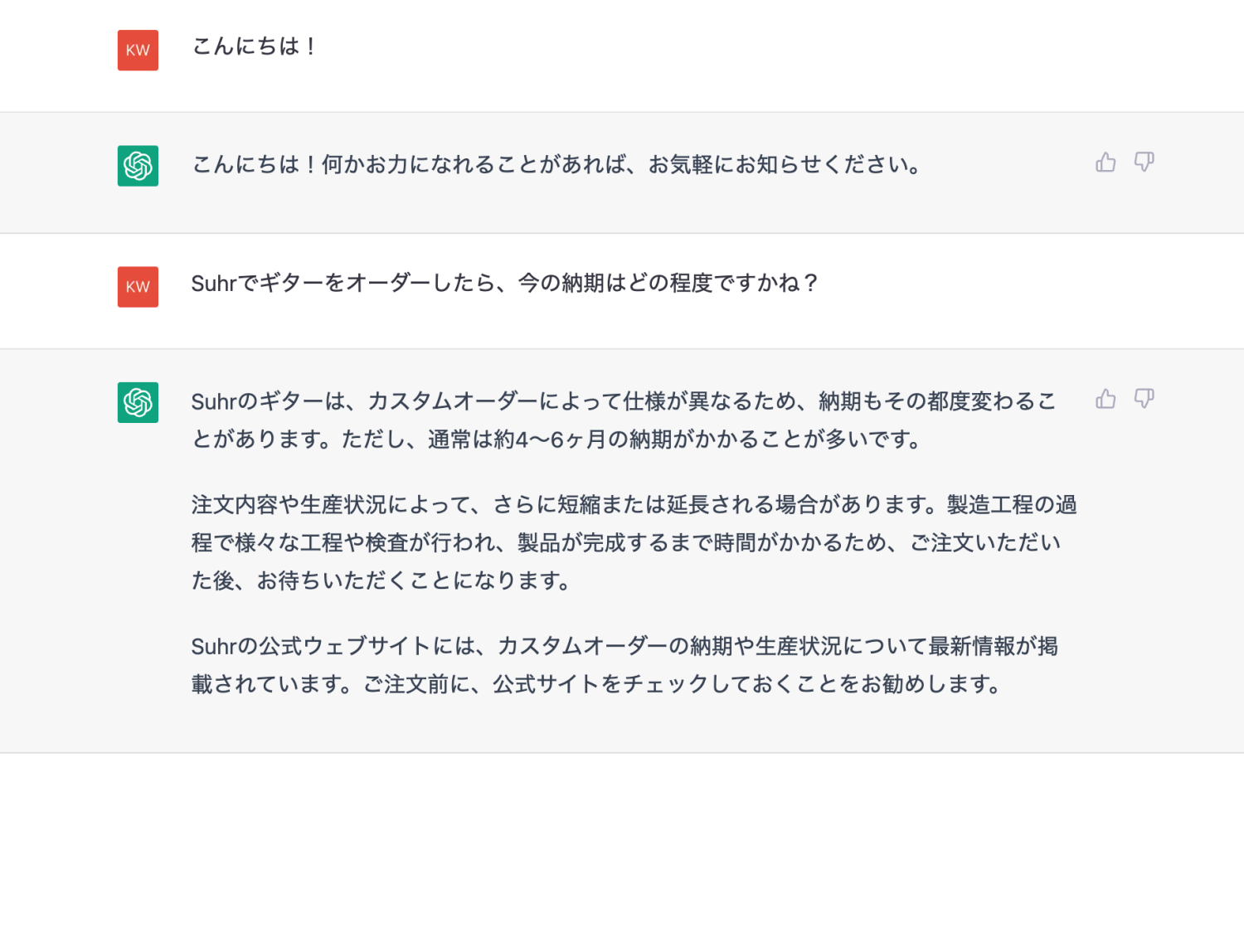Click the user question about Suhrでギターをオーダー
This screenshot has height=952, width=1244.
[504, 284]
